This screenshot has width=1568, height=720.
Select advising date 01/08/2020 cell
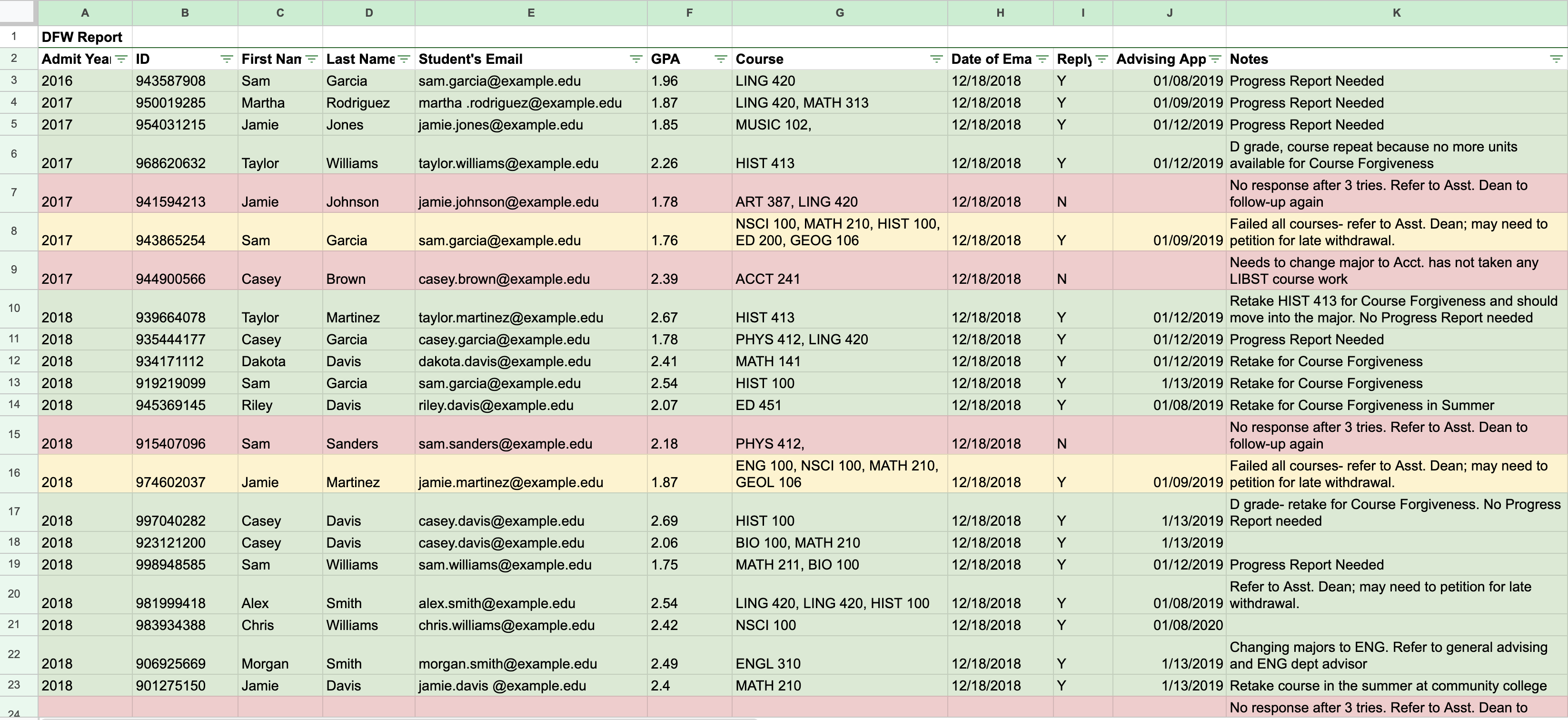pos(1169,625)
